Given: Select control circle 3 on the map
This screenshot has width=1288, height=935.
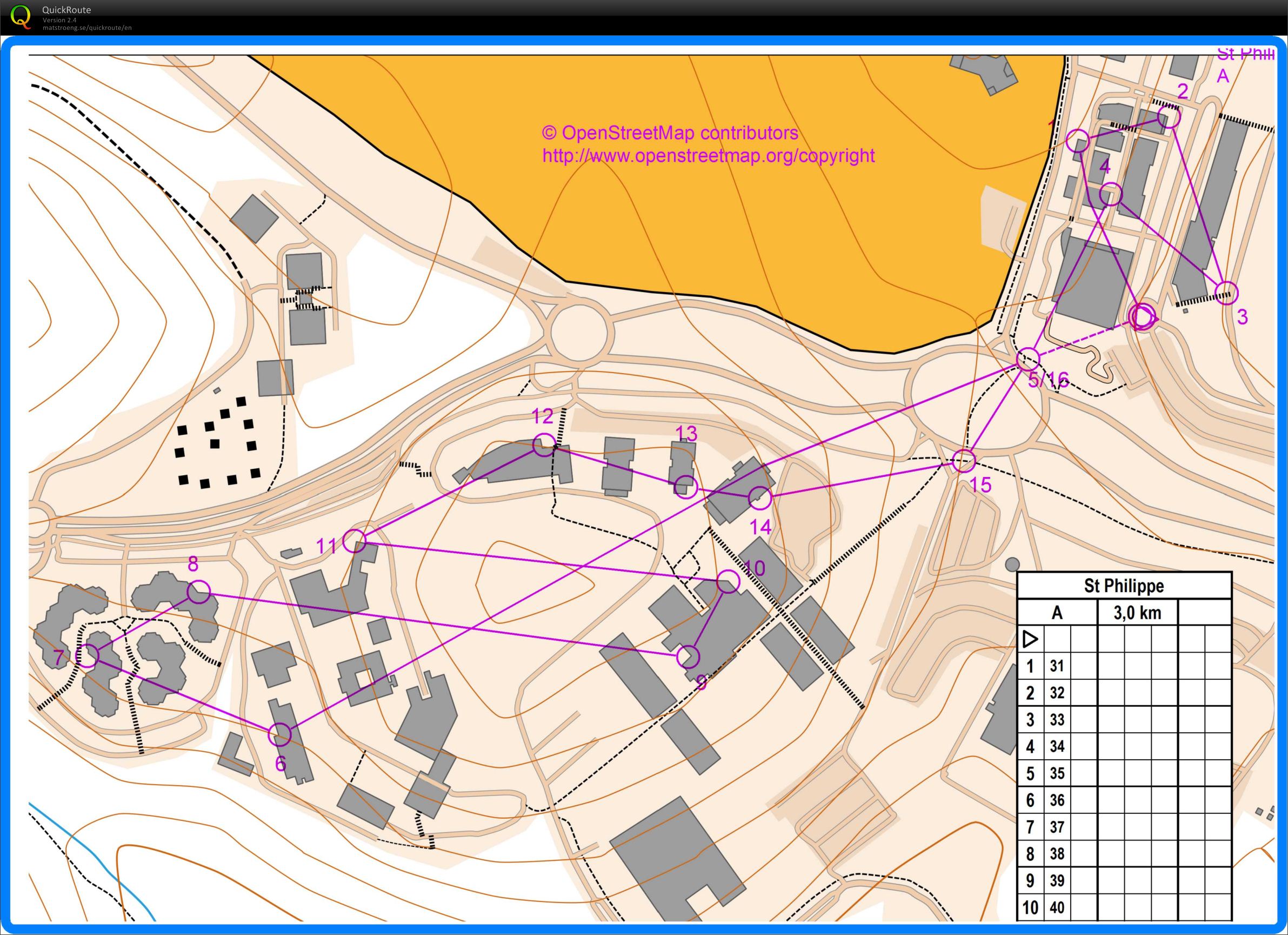Looking at the screenshot, I should pyautogui.click(x=1226, y=293).
